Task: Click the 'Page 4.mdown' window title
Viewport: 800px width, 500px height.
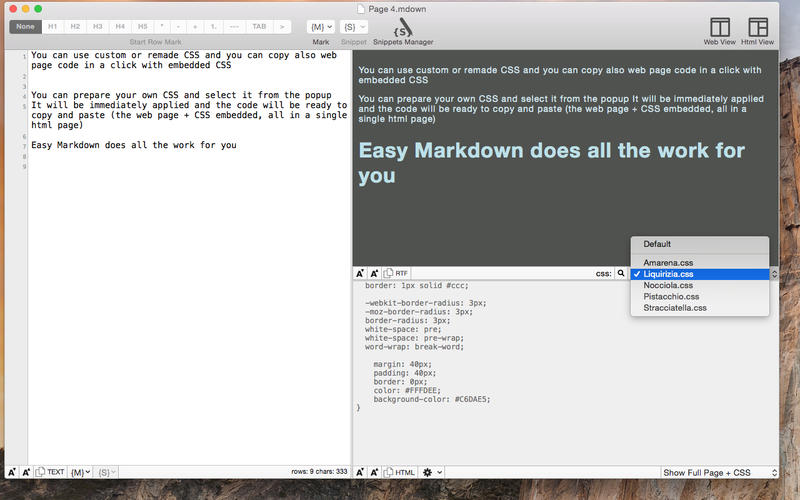Action: [397, 9]
